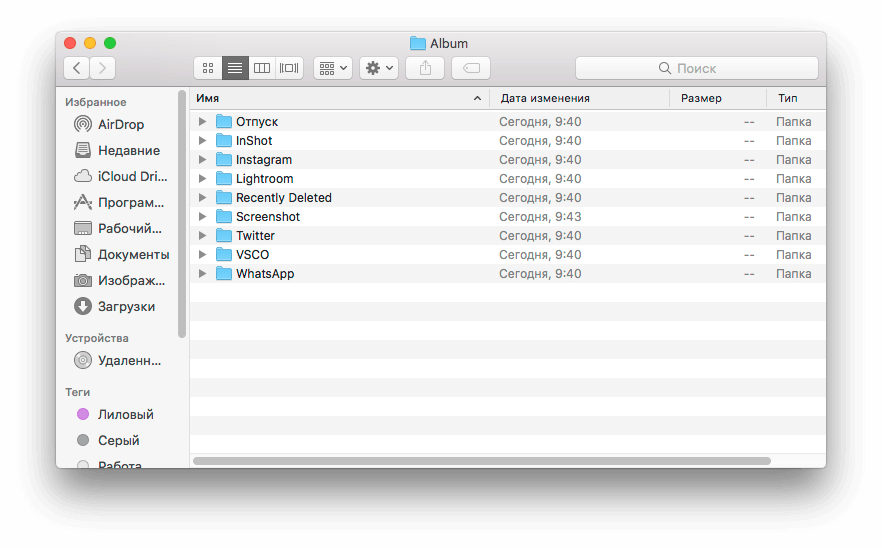Select the Удаленный диск device
Image resolution: width=882 pixels, height=548 pixels.
pyautogui.click(x=129, y=360)
